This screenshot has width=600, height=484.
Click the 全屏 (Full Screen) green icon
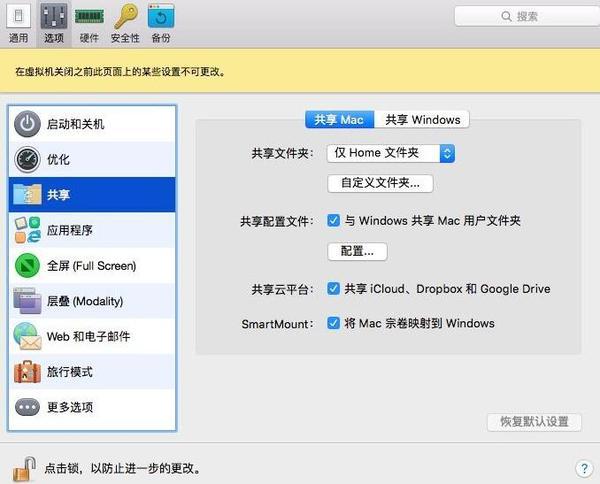click(x=27, y=266)
